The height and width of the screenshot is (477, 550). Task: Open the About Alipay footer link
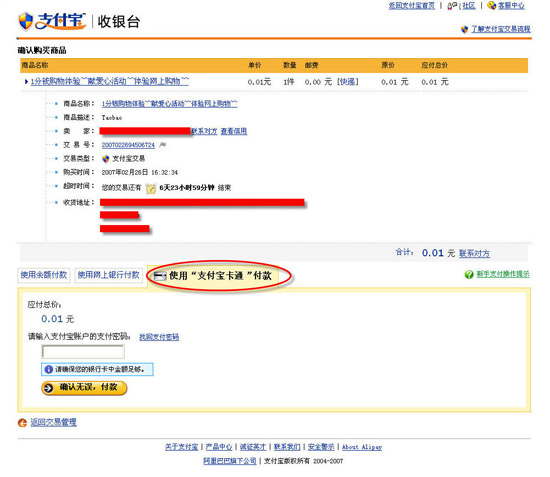(x=362, y=447)
